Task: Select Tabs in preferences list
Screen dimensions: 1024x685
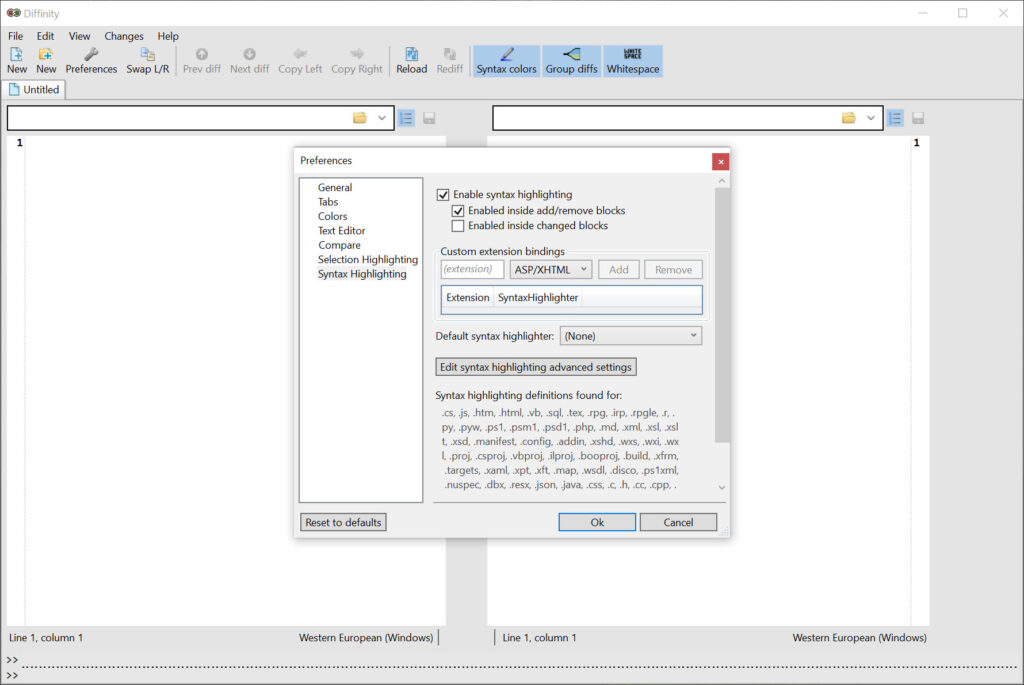Action: (328, 202)
